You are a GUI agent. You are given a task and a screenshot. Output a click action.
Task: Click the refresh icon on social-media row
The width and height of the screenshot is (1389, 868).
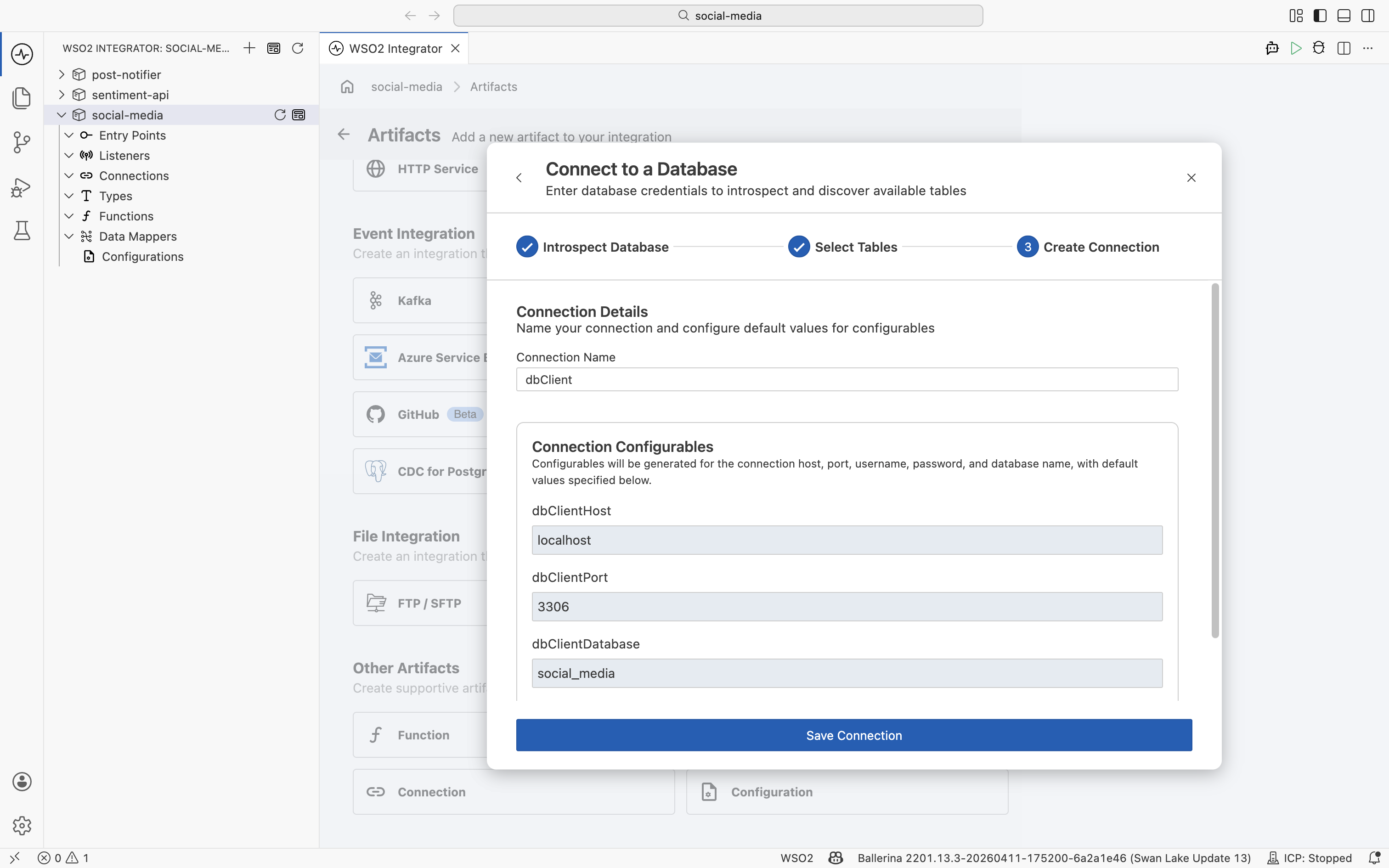pyautogui.click(x=280, y=115)
